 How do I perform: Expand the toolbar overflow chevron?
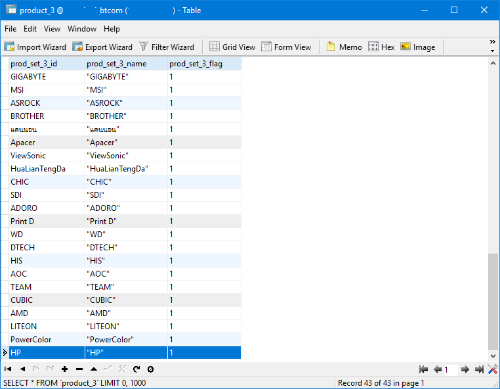coord(492,42)
